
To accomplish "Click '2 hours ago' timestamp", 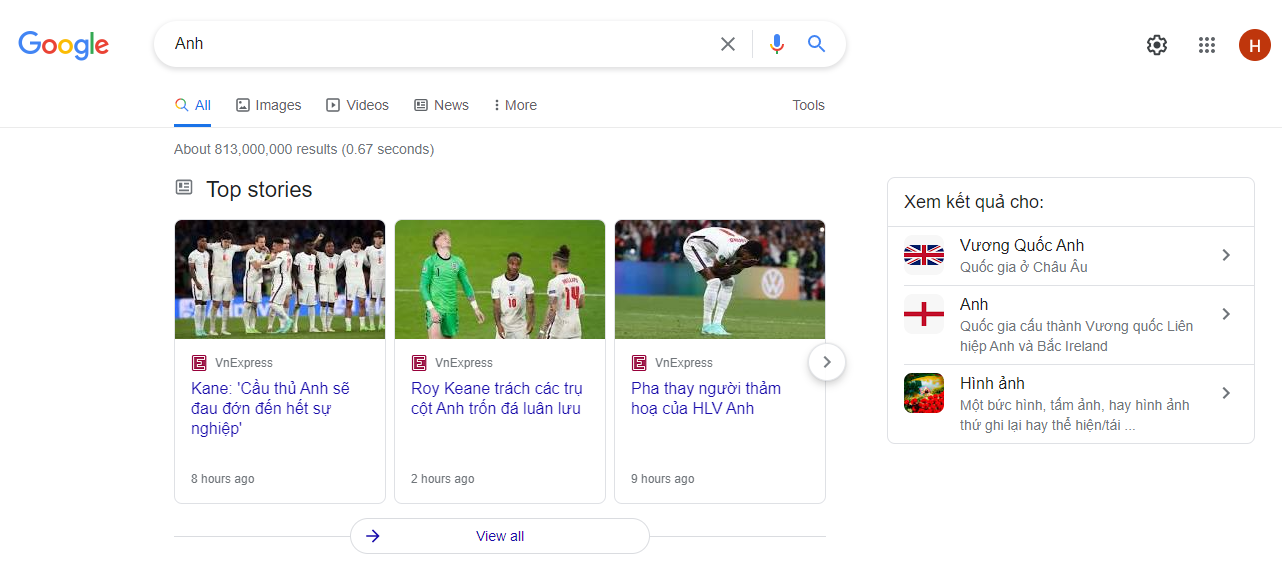I will click(442, 479).
